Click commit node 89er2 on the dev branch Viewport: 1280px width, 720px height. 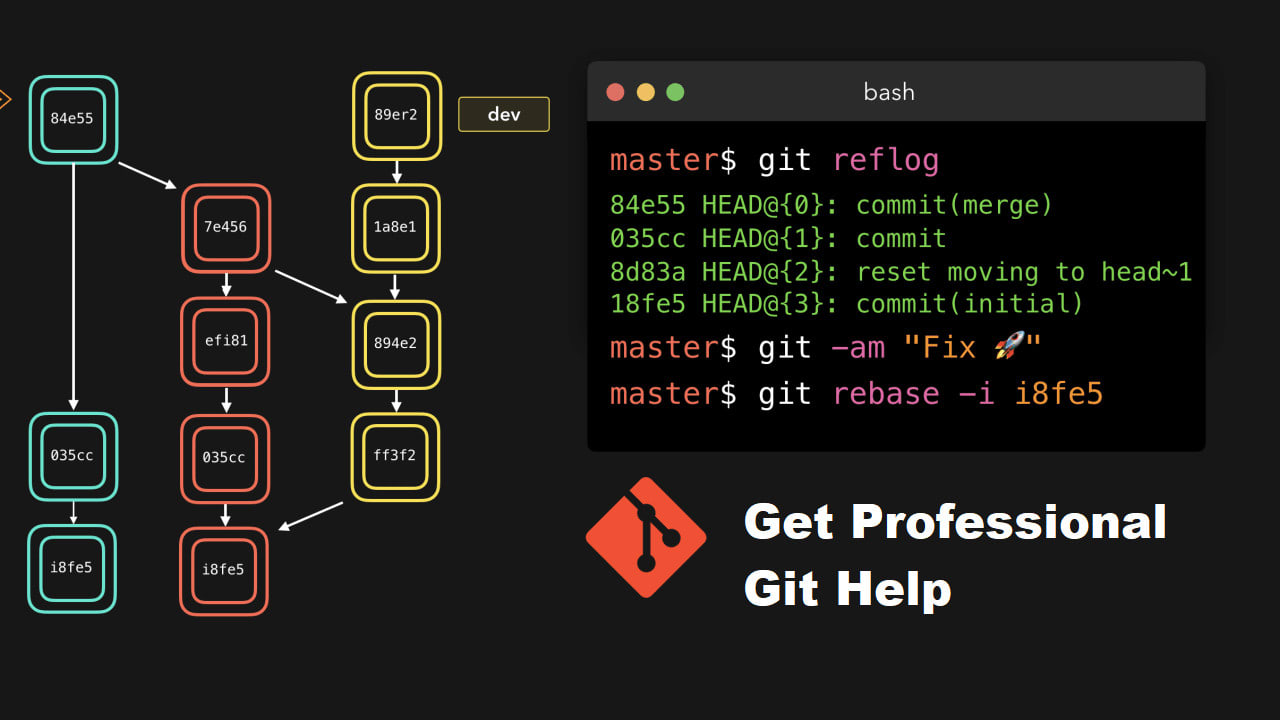point(396,114)
